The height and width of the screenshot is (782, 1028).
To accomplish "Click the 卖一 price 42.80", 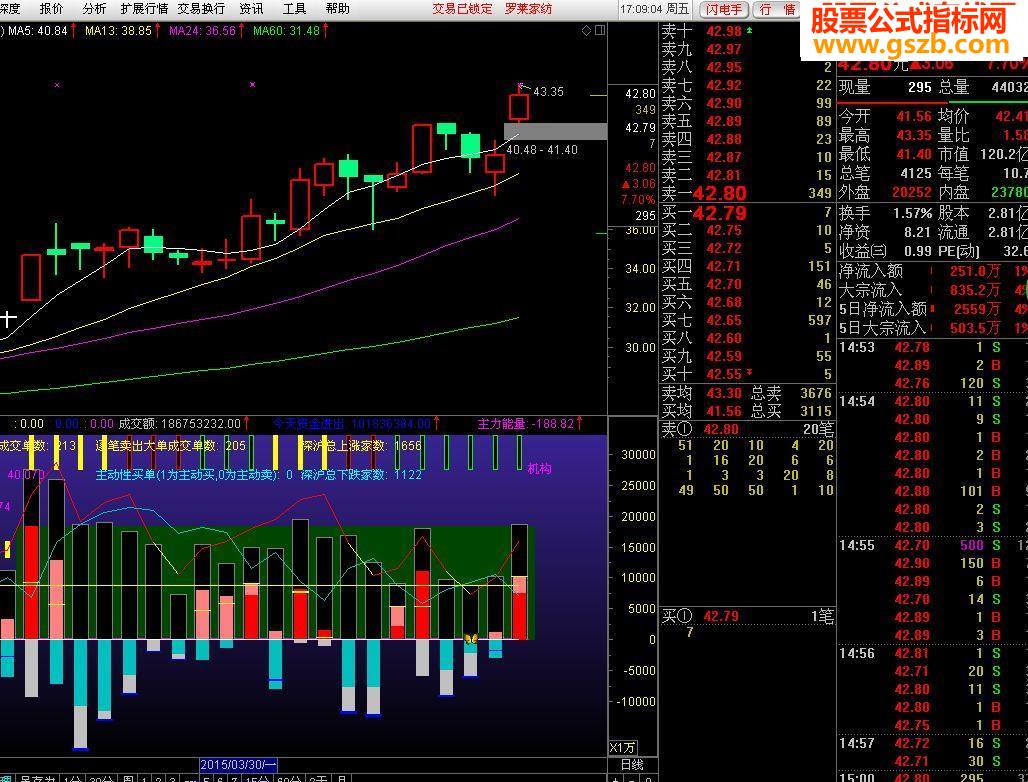I will pyautogui.click(x=719, y=193).
